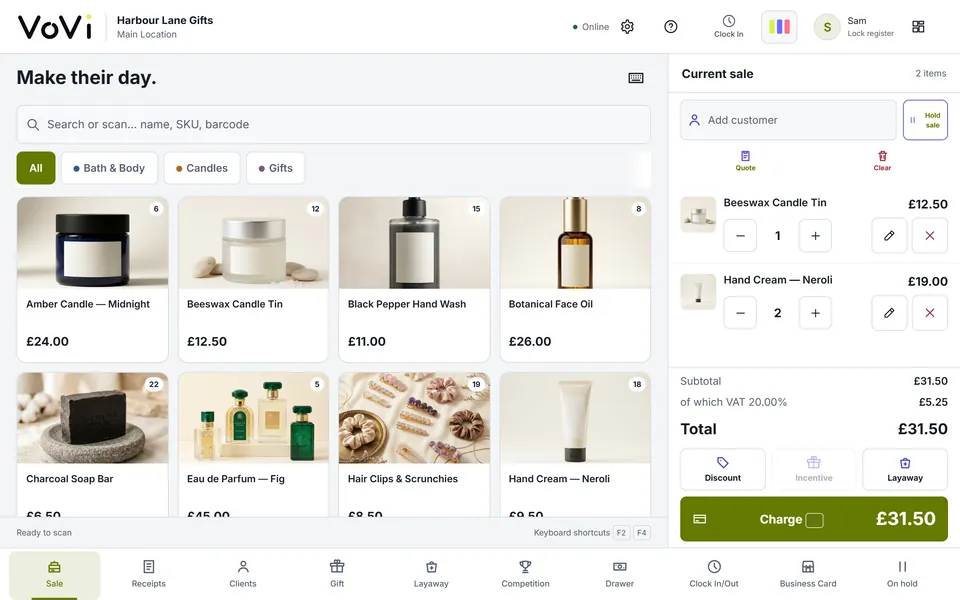
Task: Click the VoVi logo
Action: pos(55,27)
